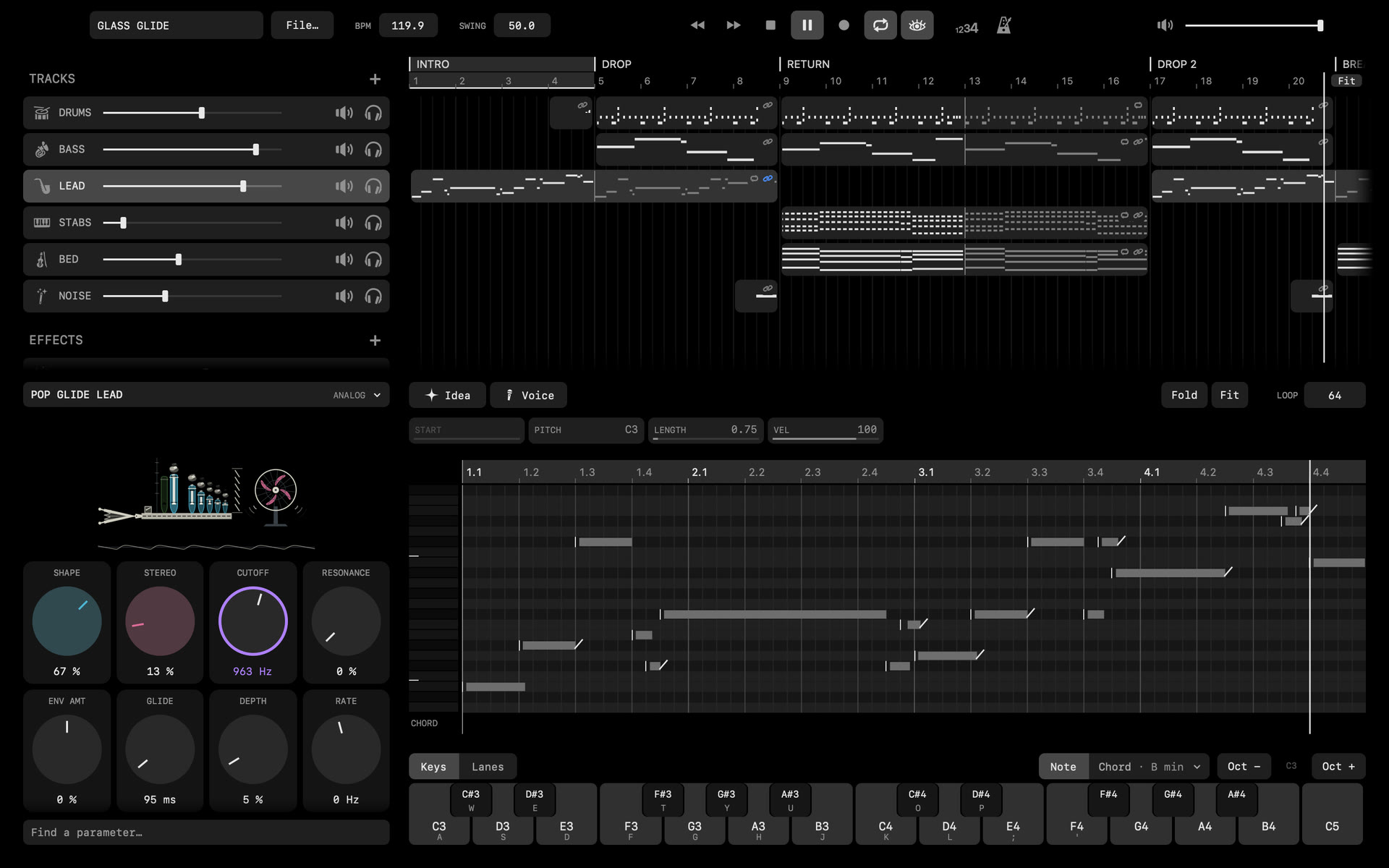Stop playback with the stop button
The image size is (1389, 868).
click(770, 25)
